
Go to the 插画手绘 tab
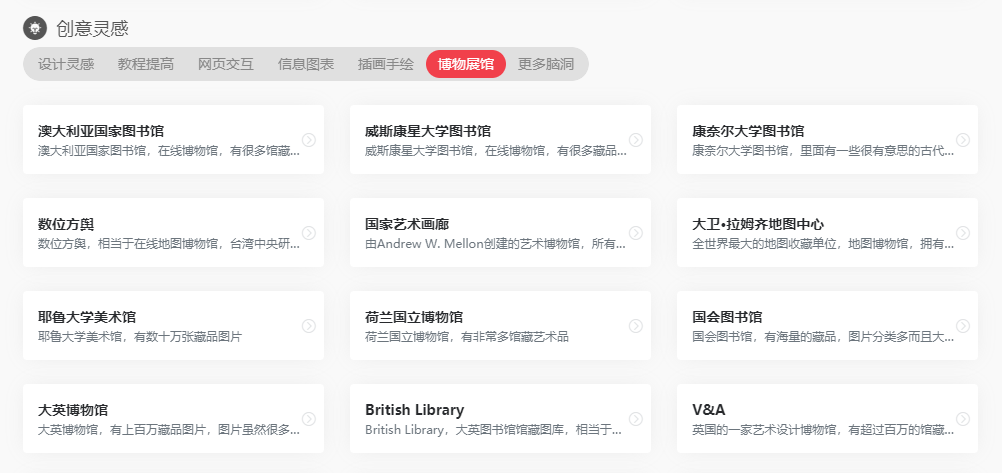[x=386, y=64]
